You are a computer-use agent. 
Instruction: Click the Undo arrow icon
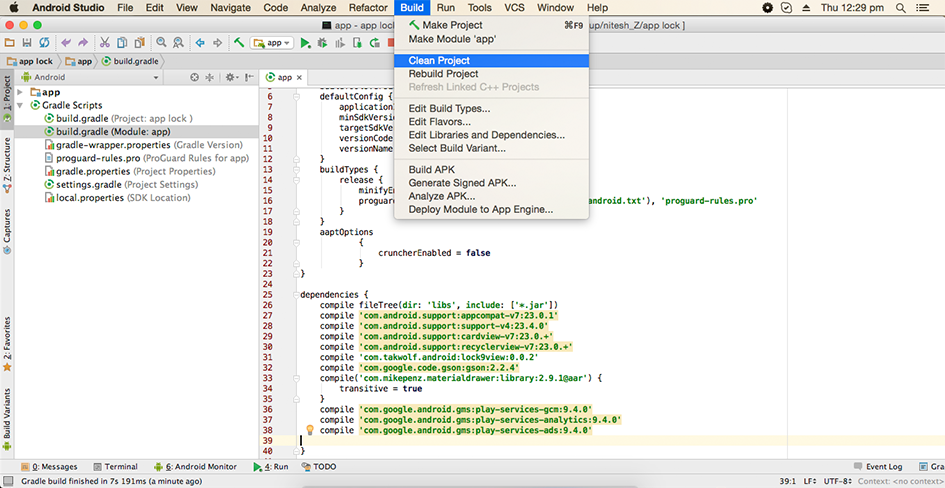point(66,43)
